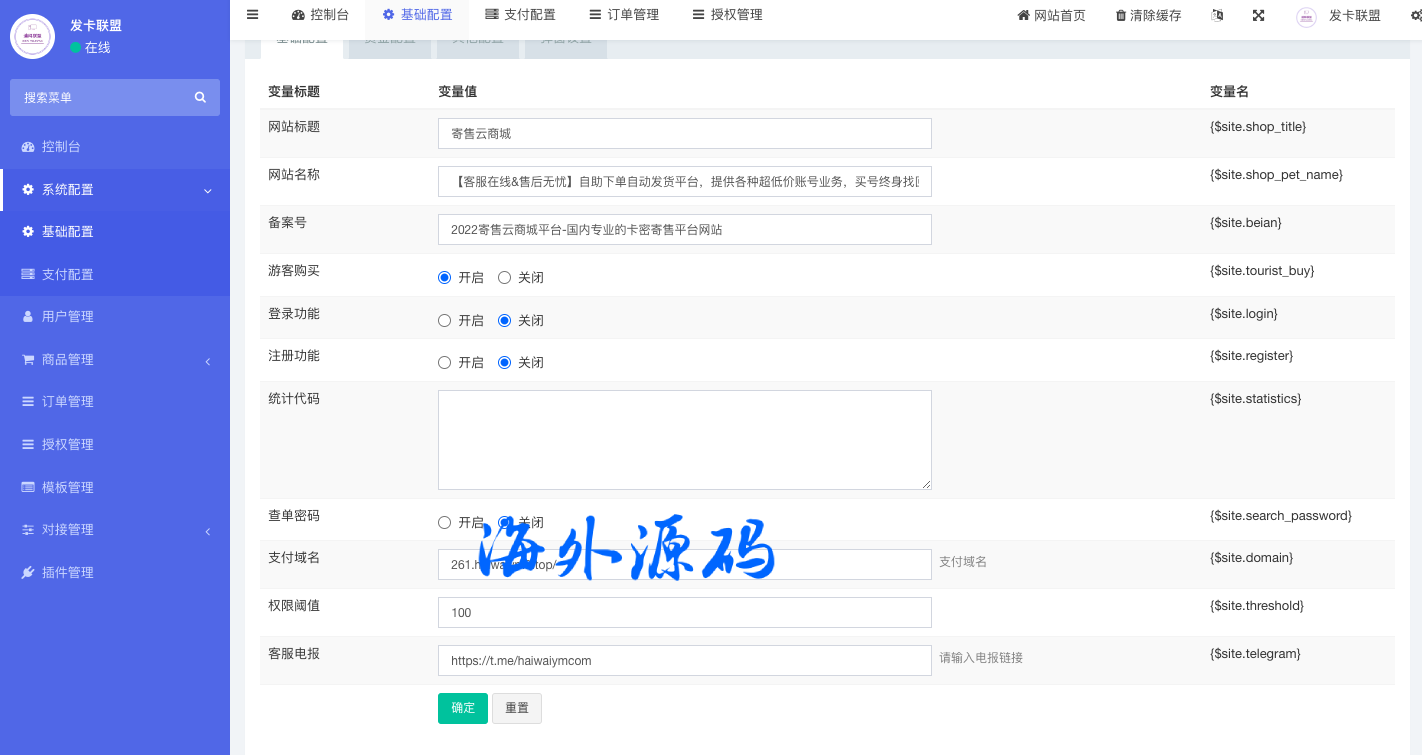Toggle the sidebar with the hamburger icon
1422x755 pixels.
pyautogui.click(x=252, y=15)
